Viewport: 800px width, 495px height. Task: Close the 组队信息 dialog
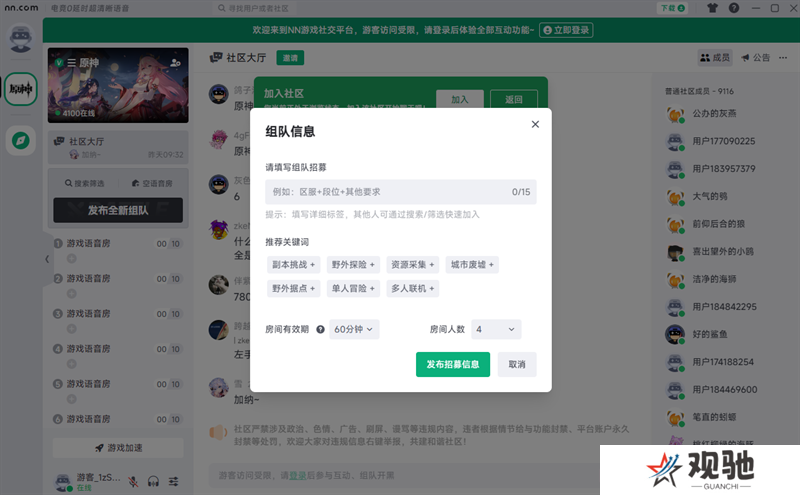(x=535, y=124)
